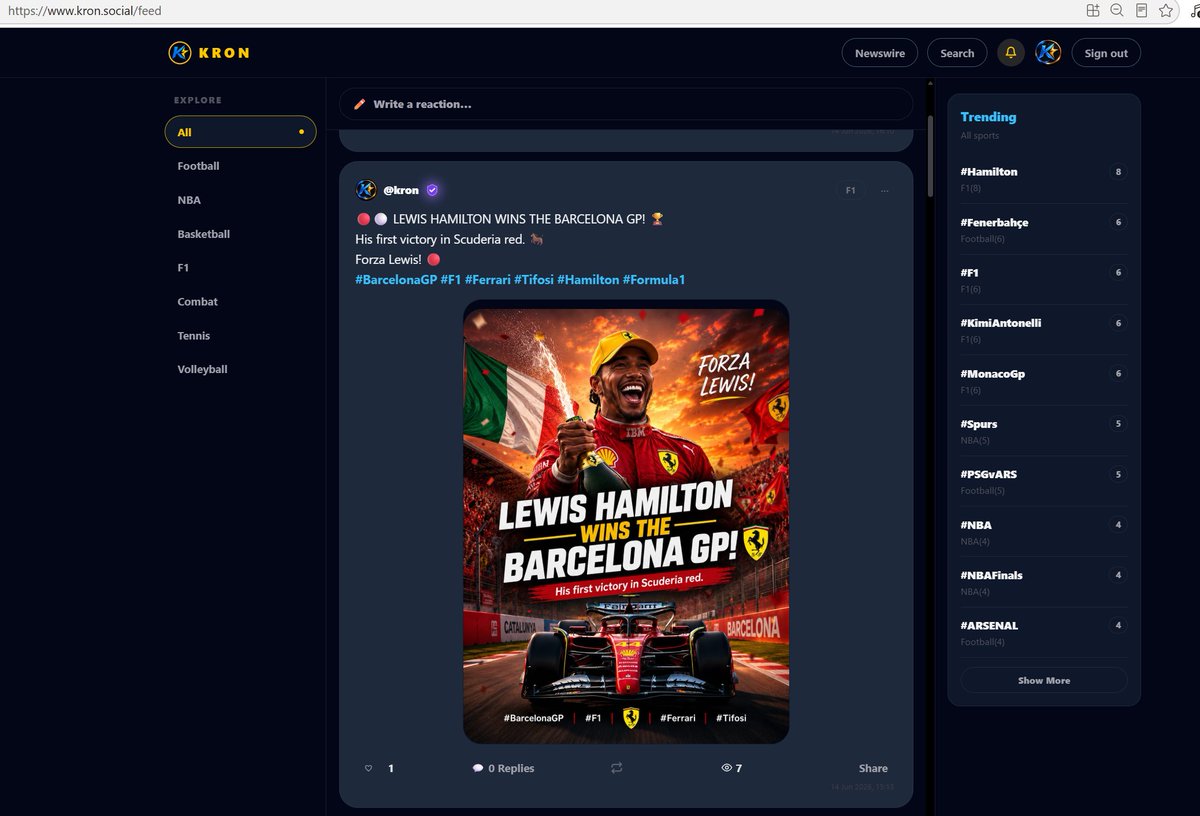Click the 0 Replies link
1200x816 pixels.
point(511,768)
